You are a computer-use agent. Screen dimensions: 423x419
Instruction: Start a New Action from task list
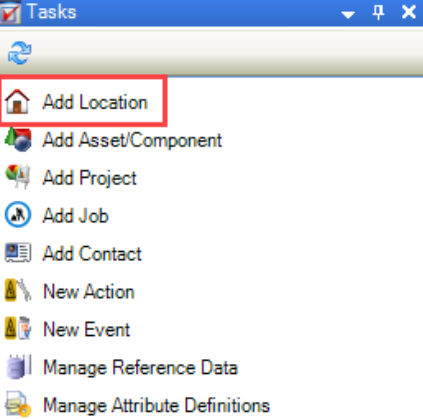[x=89, y=291]
